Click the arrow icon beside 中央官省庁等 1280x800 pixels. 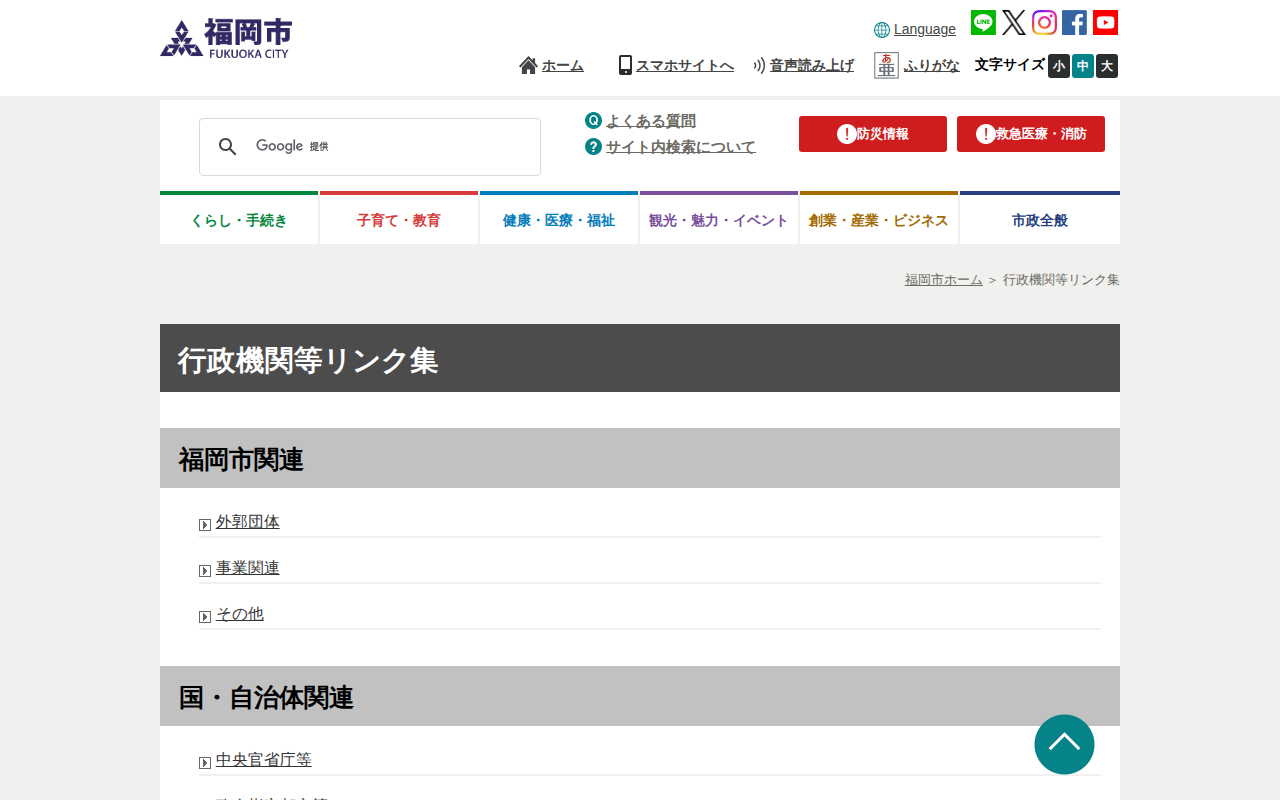[x=205, y=763]
